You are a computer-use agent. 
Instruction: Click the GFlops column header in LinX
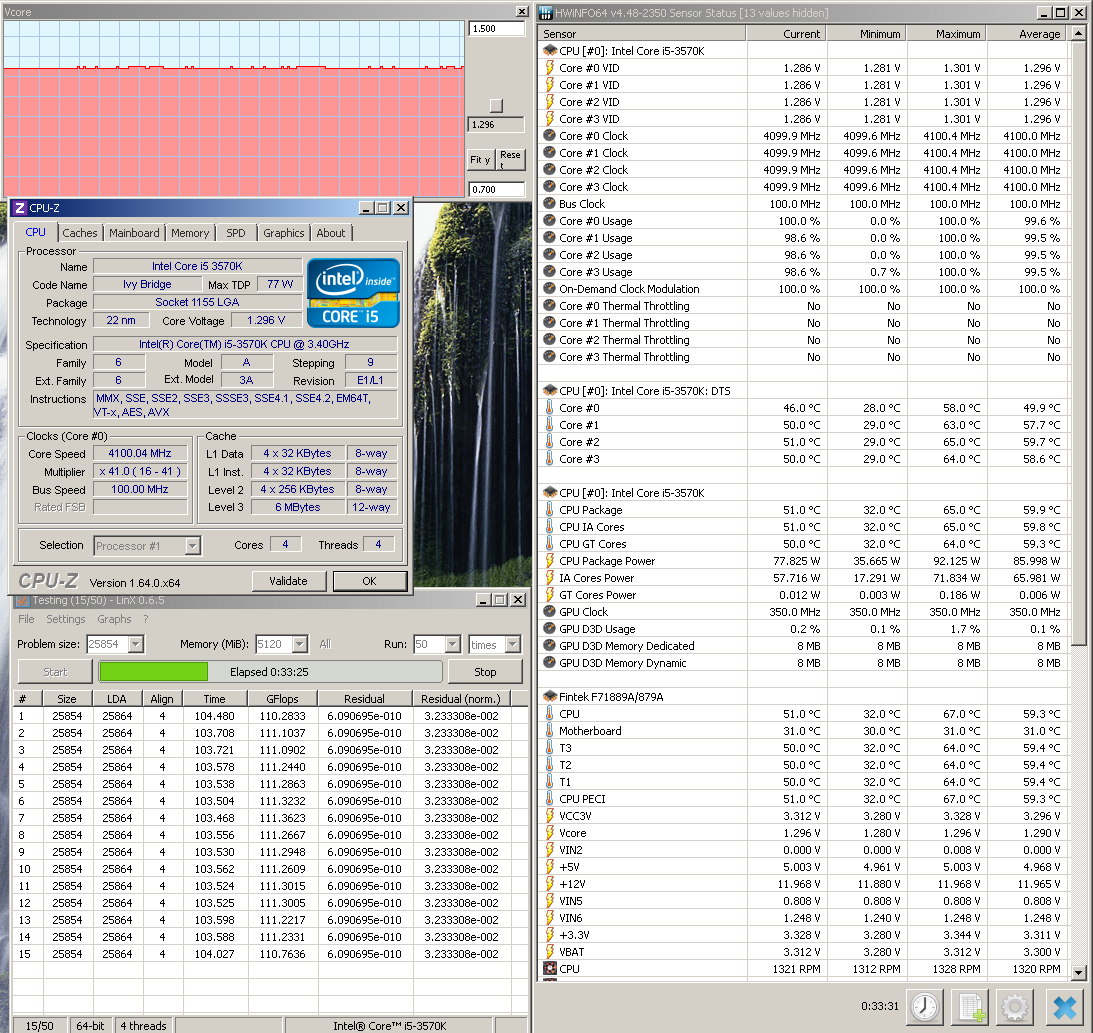pyautogui.click(x=282, y=698)
